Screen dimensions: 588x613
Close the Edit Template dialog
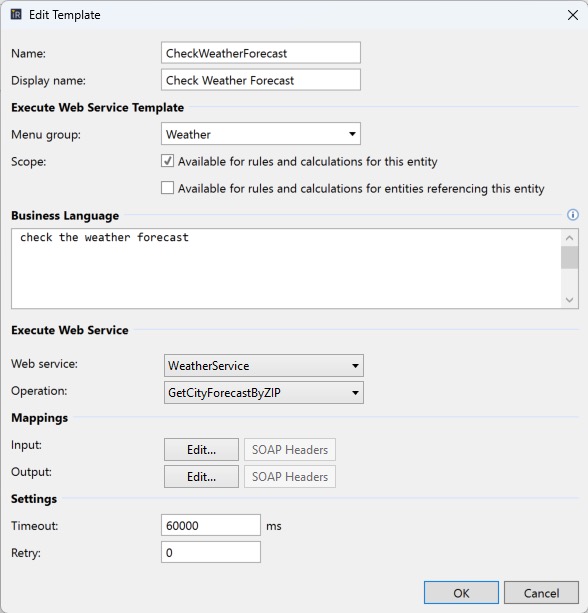(x=572, y=15)
